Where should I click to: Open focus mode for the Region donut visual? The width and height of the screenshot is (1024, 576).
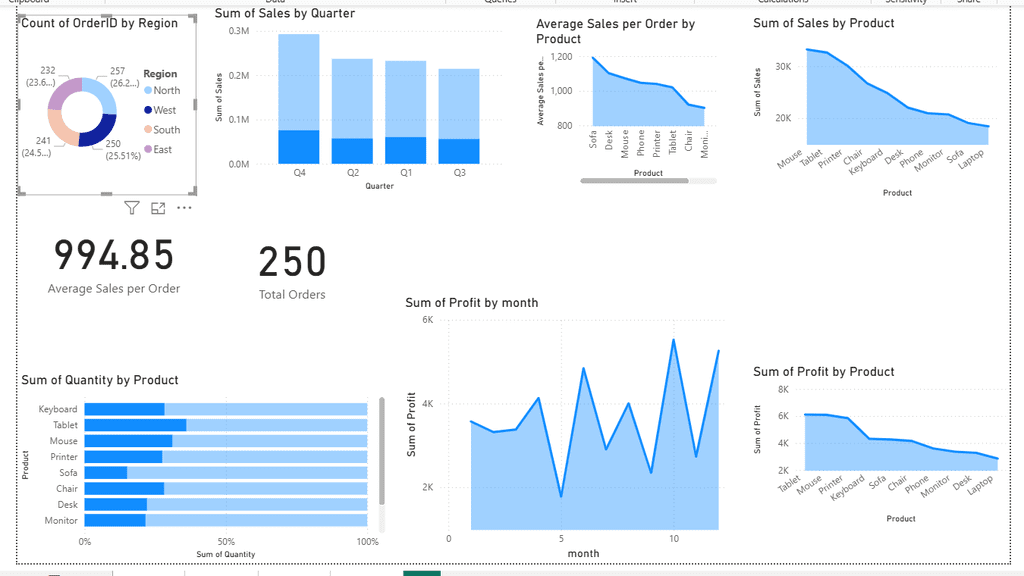tap(158, 208)
